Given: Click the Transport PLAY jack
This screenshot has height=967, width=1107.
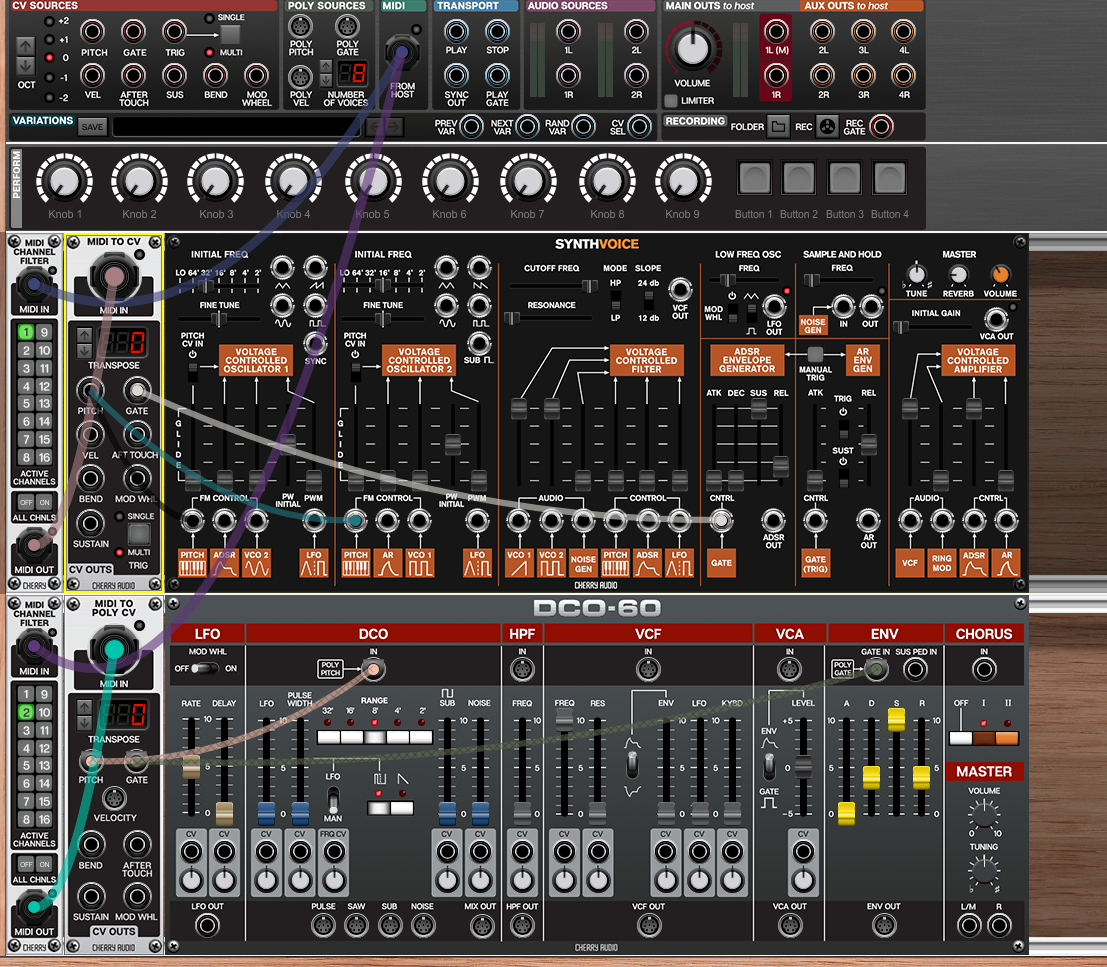Looking at the screenshot, I should point(456,32).
